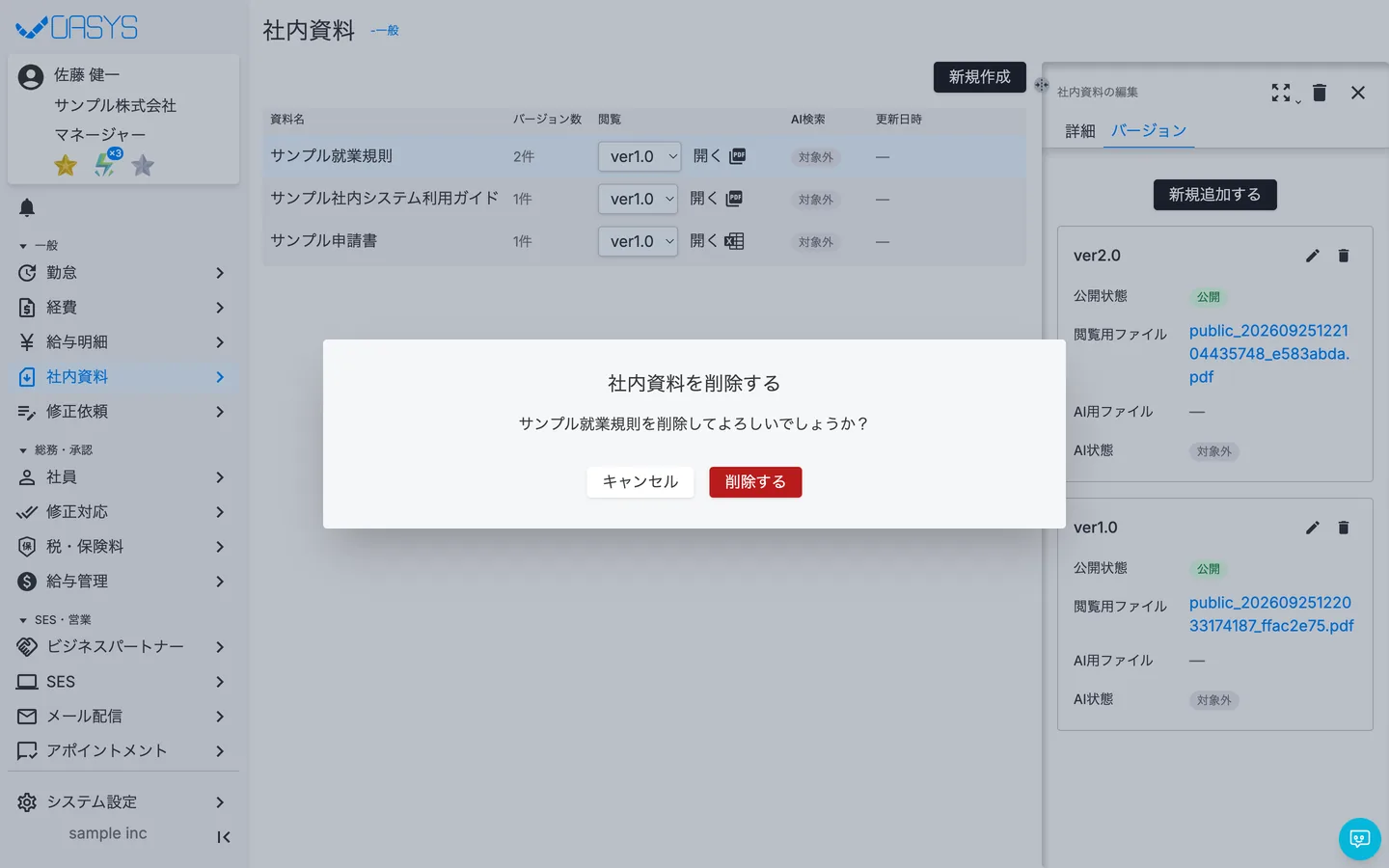The image size is (1389, 868).
Task: Open version dropdown for サンプル社内システム利用ガイド
Action: (x=638, y=199)
